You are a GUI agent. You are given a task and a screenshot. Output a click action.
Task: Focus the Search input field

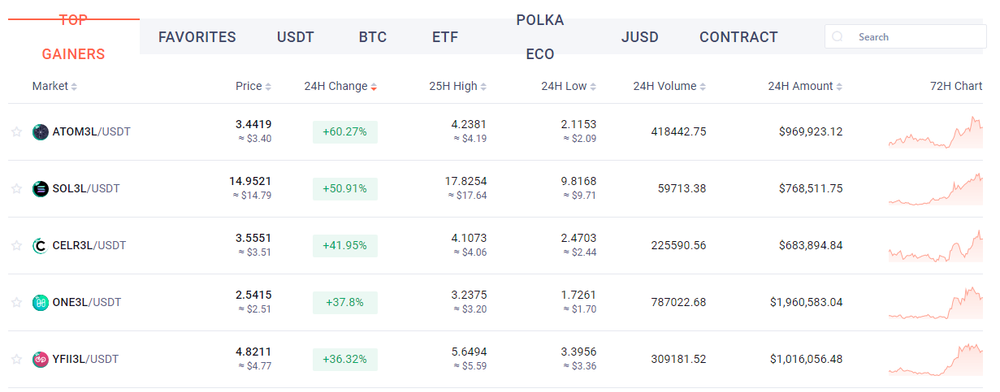tap(906, 37)
